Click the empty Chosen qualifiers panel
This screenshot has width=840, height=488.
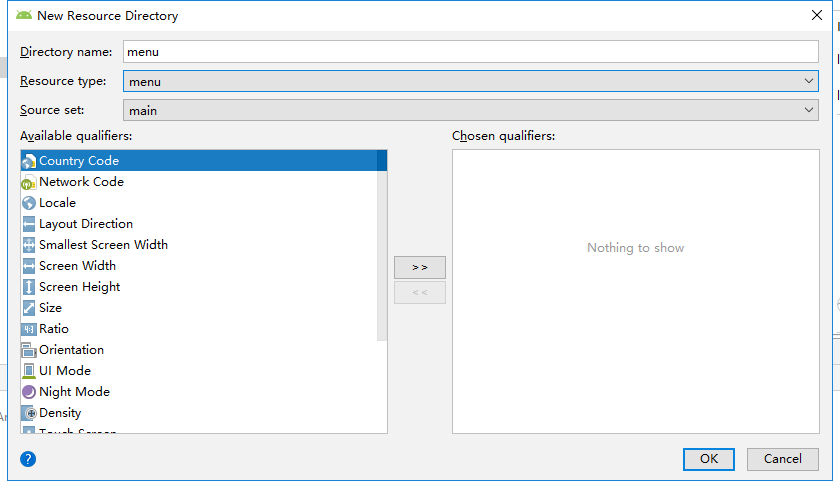point(636,291)
